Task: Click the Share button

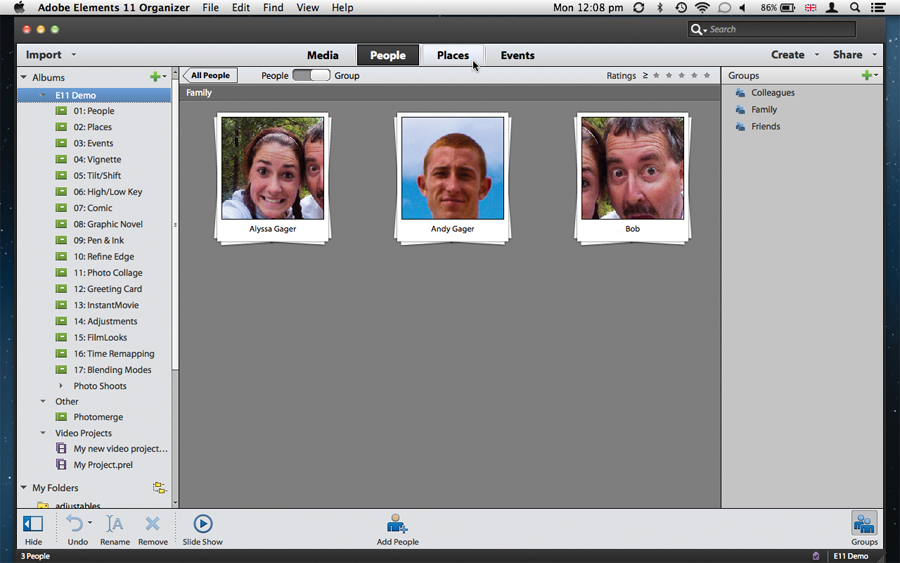Action: (x=847, y=55)
